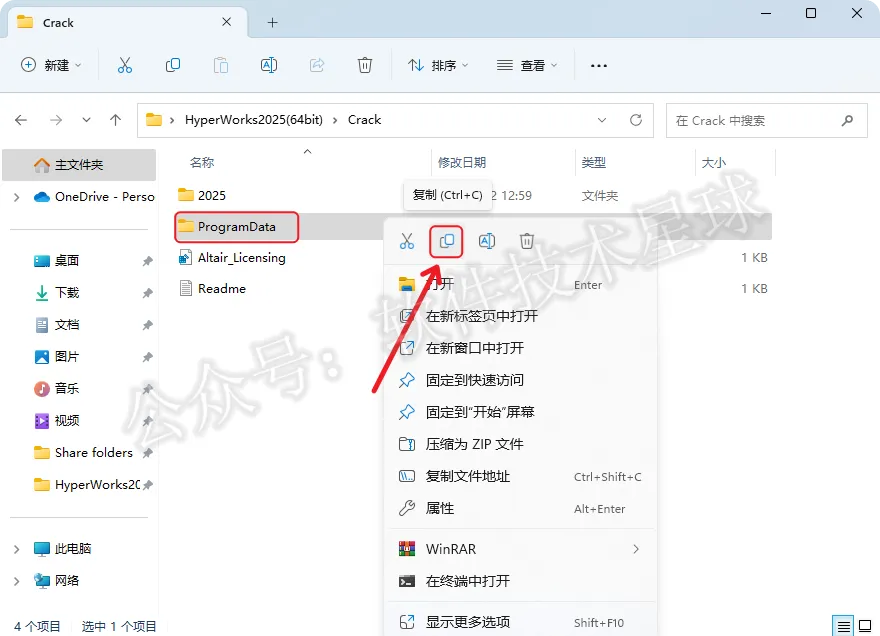Choose 属性 (Properties) from the context menu

pyautogui.click(x=521, y=508)
